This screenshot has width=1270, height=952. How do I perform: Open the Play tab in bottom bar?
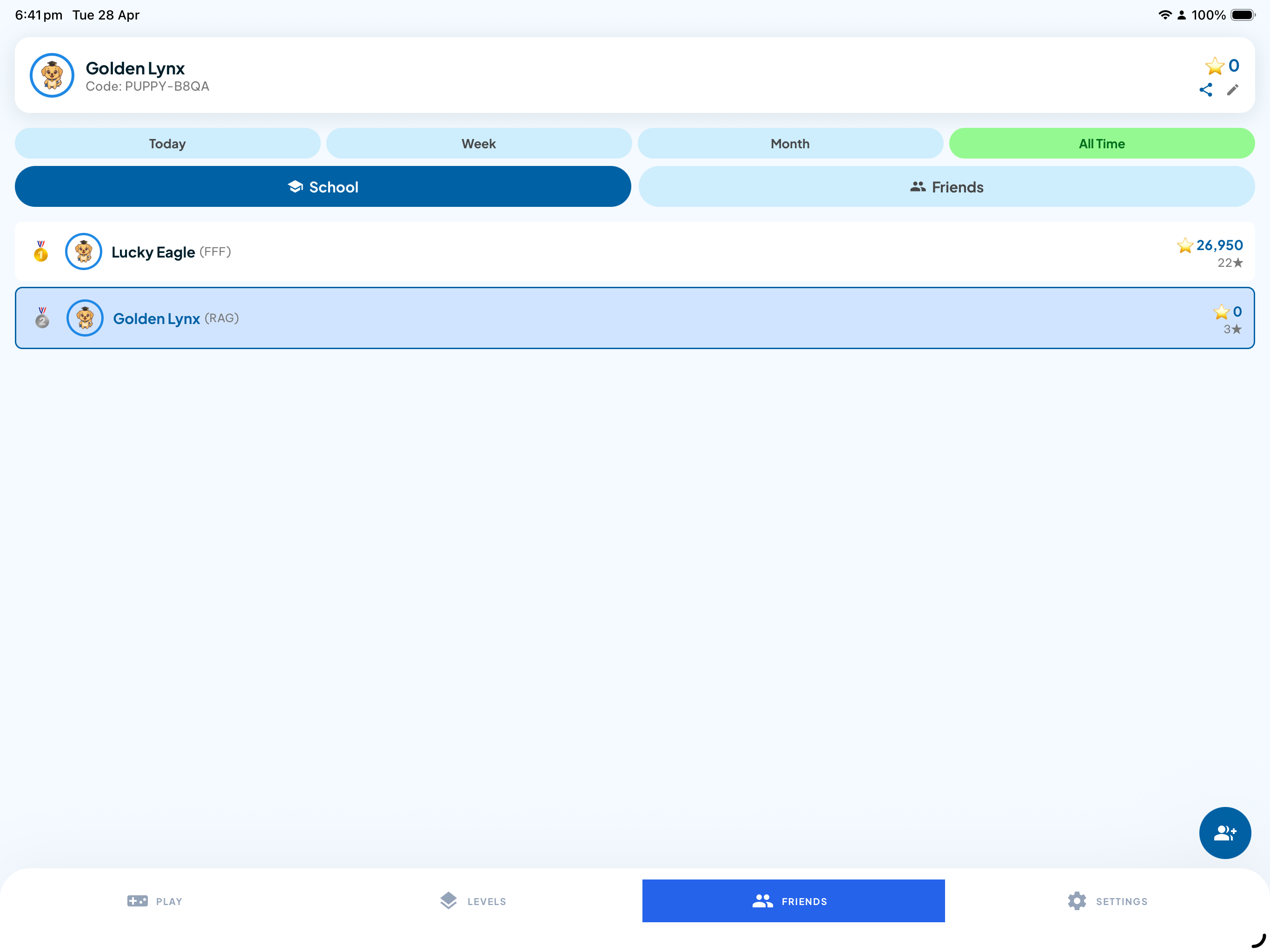pos(154,901)
